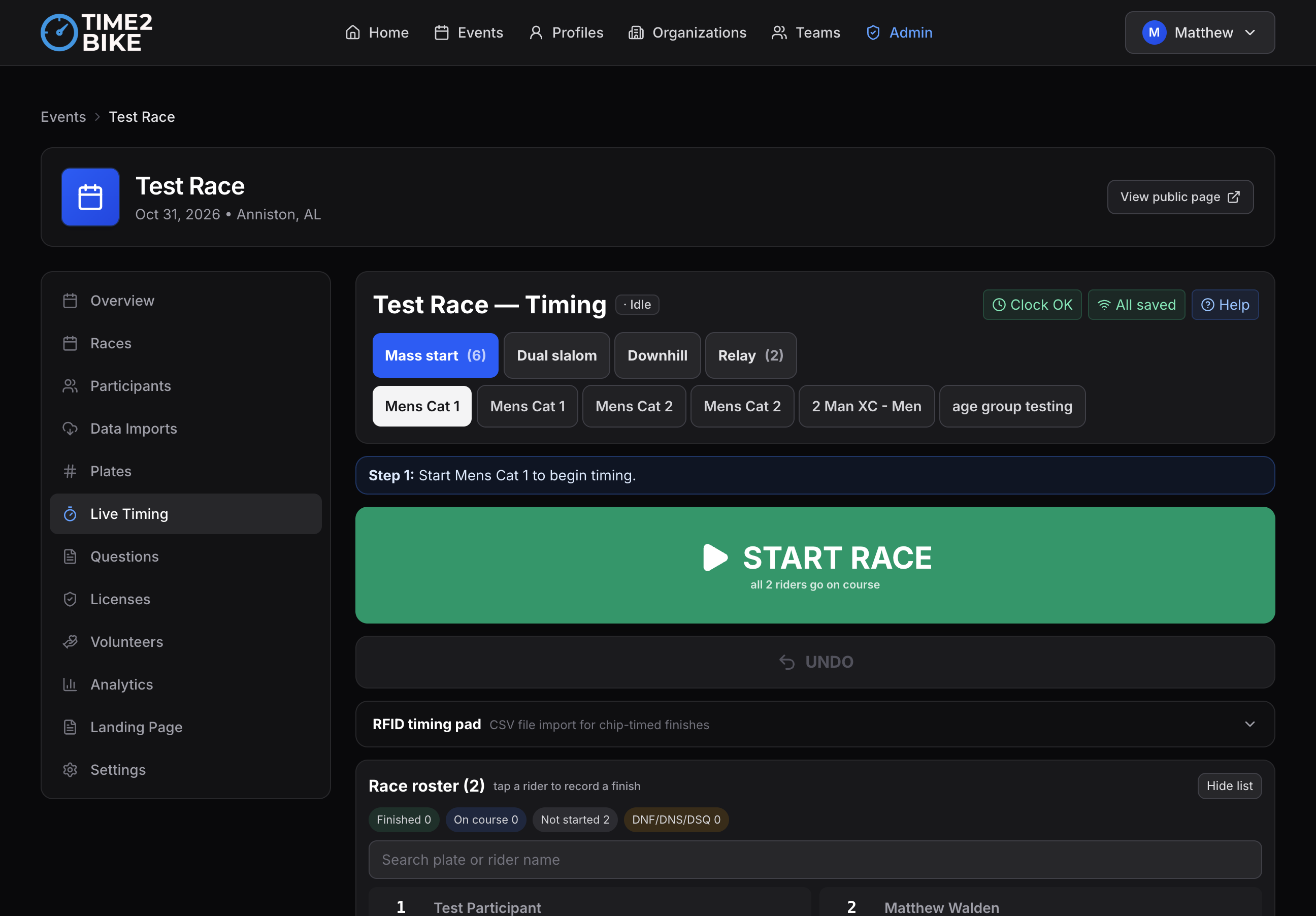Select the age group testing race
Image resolution: width=1316 pixels, height=916 pixels.
point(1012,406)
